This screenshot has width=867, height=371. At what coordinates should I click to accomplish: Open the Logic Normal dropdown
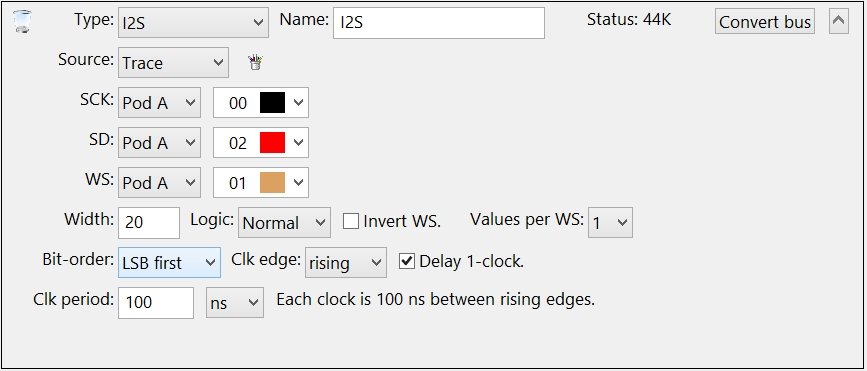(285, 222)
